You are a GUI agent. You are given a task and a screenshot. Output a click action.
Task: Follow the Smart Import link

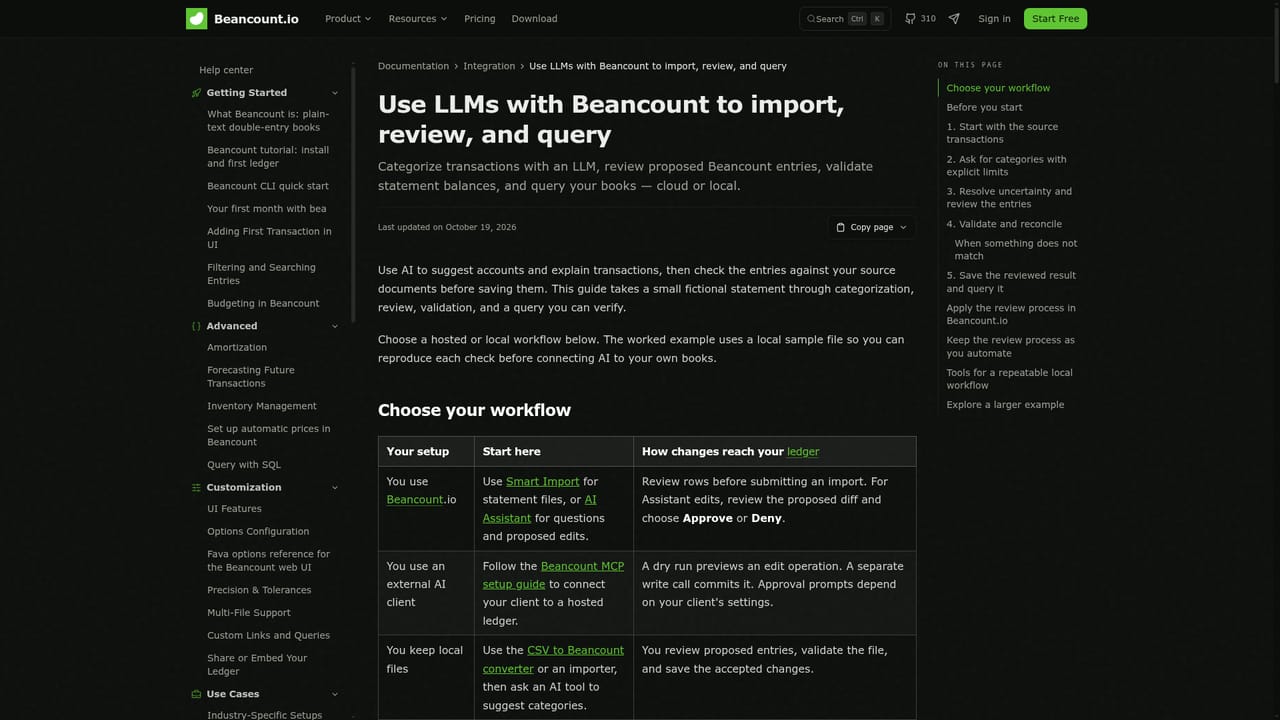pos(543,481)
